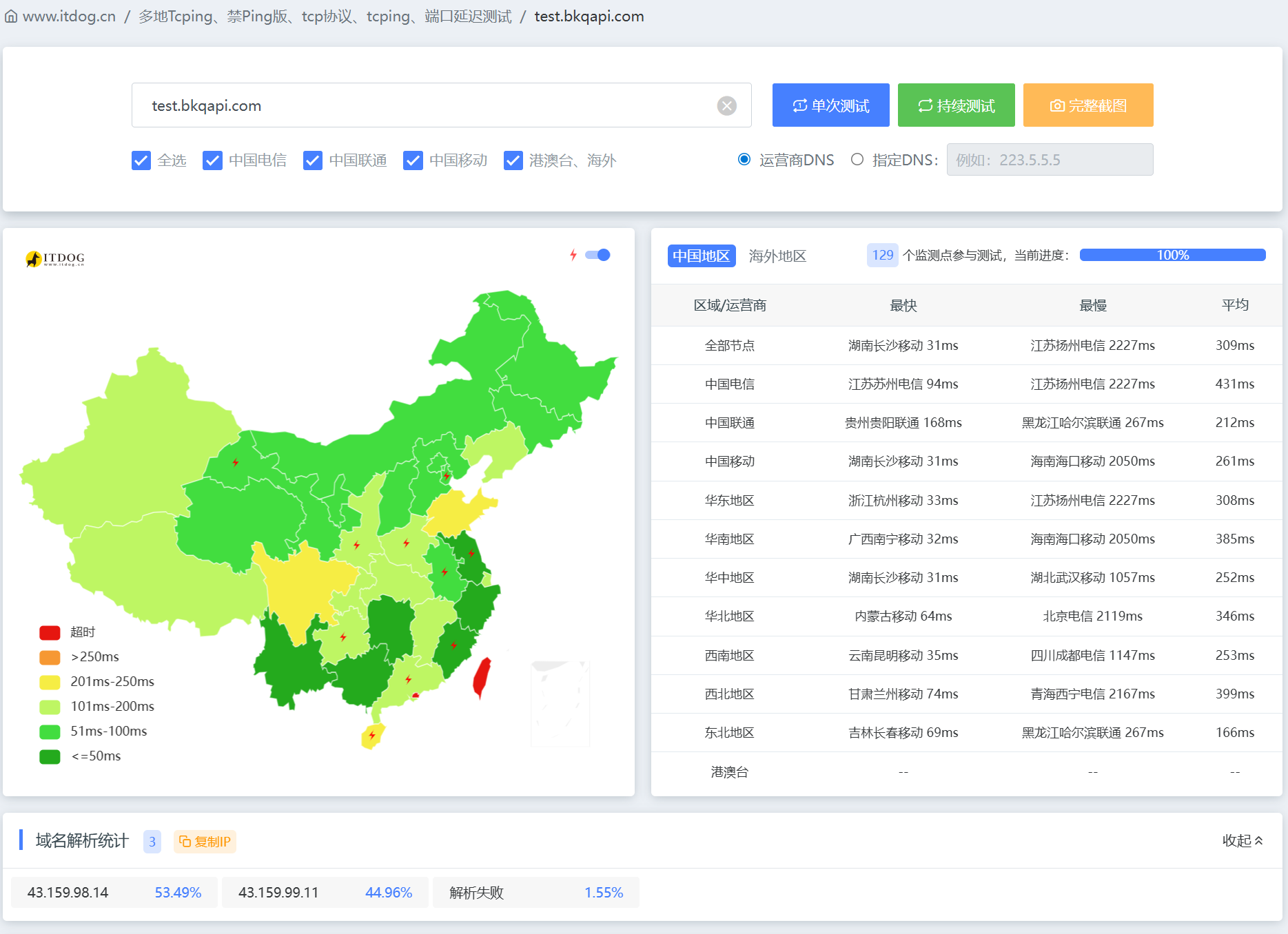Uncheck the 中国电信 checkbox
The image size is (1288, 934).
pos(212,160)
